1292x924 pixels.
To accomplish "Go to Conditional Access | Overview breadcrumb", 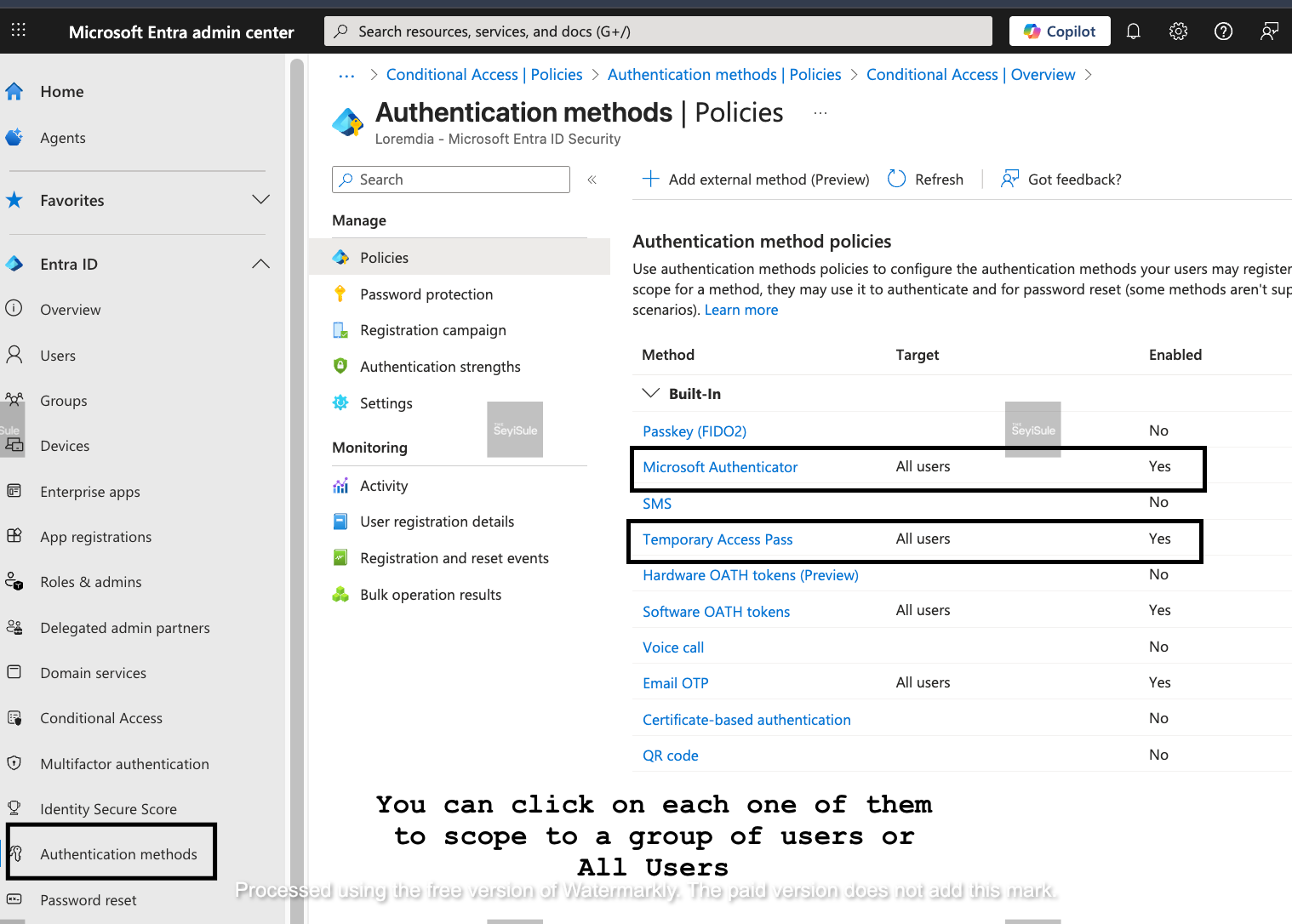I will coord(971,75).
